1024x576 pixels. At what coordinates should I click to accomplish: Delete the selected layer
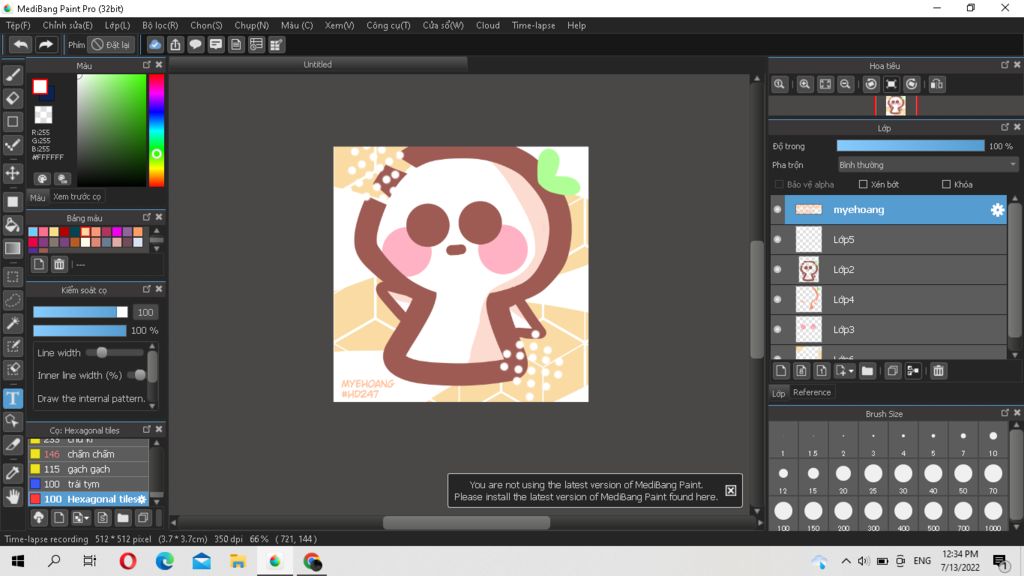[x=938, y=371]
